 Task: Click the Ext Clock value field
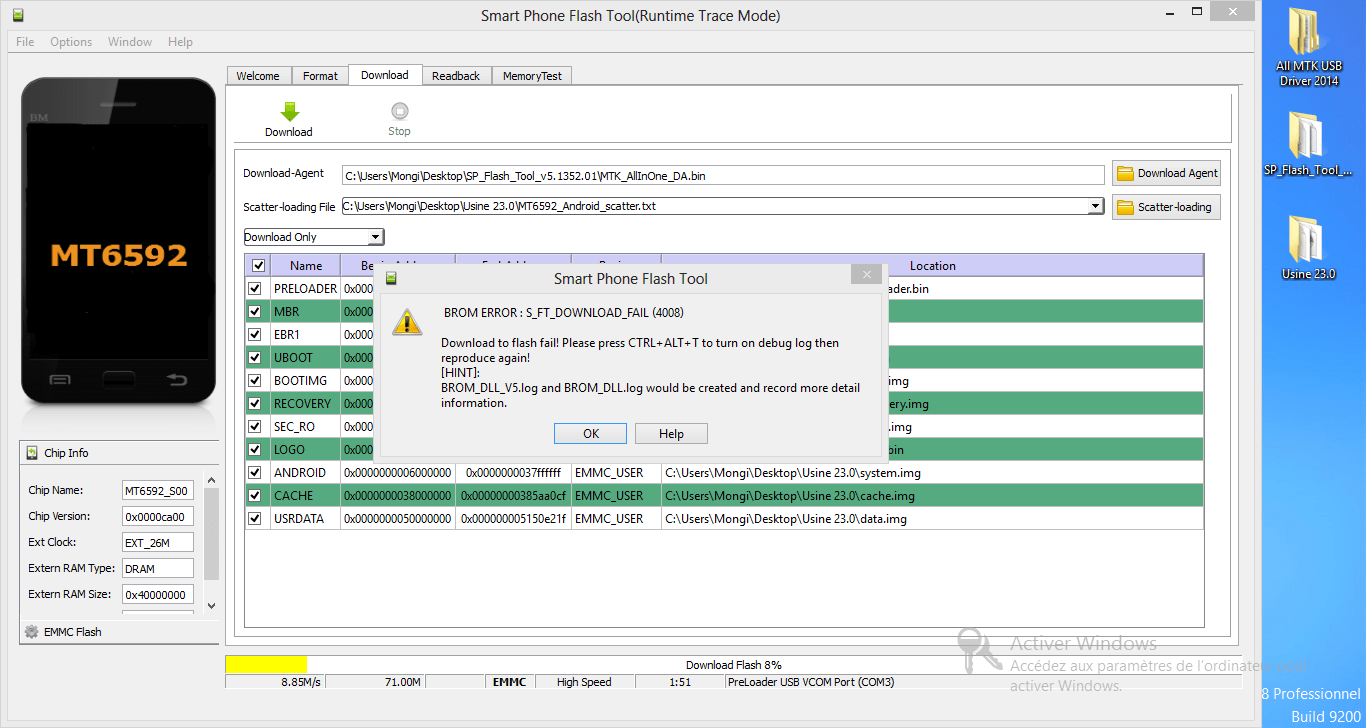158,543
